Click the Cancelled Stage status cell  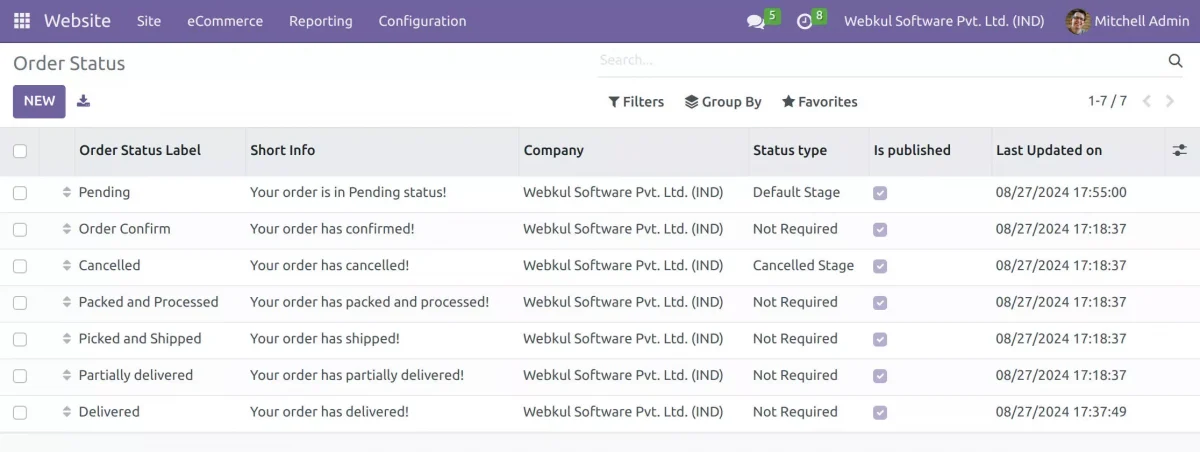pos(803,266)
